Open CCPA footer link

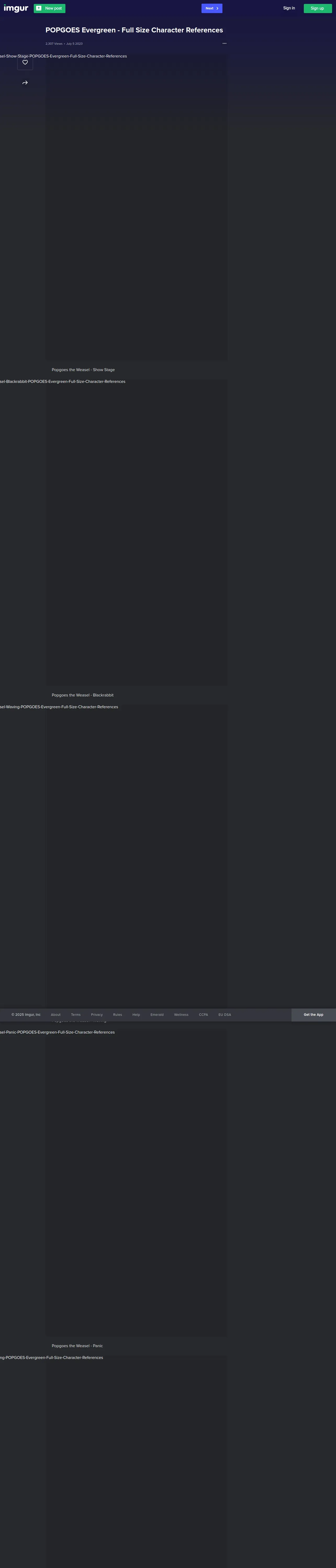[x=204, y=1015]
